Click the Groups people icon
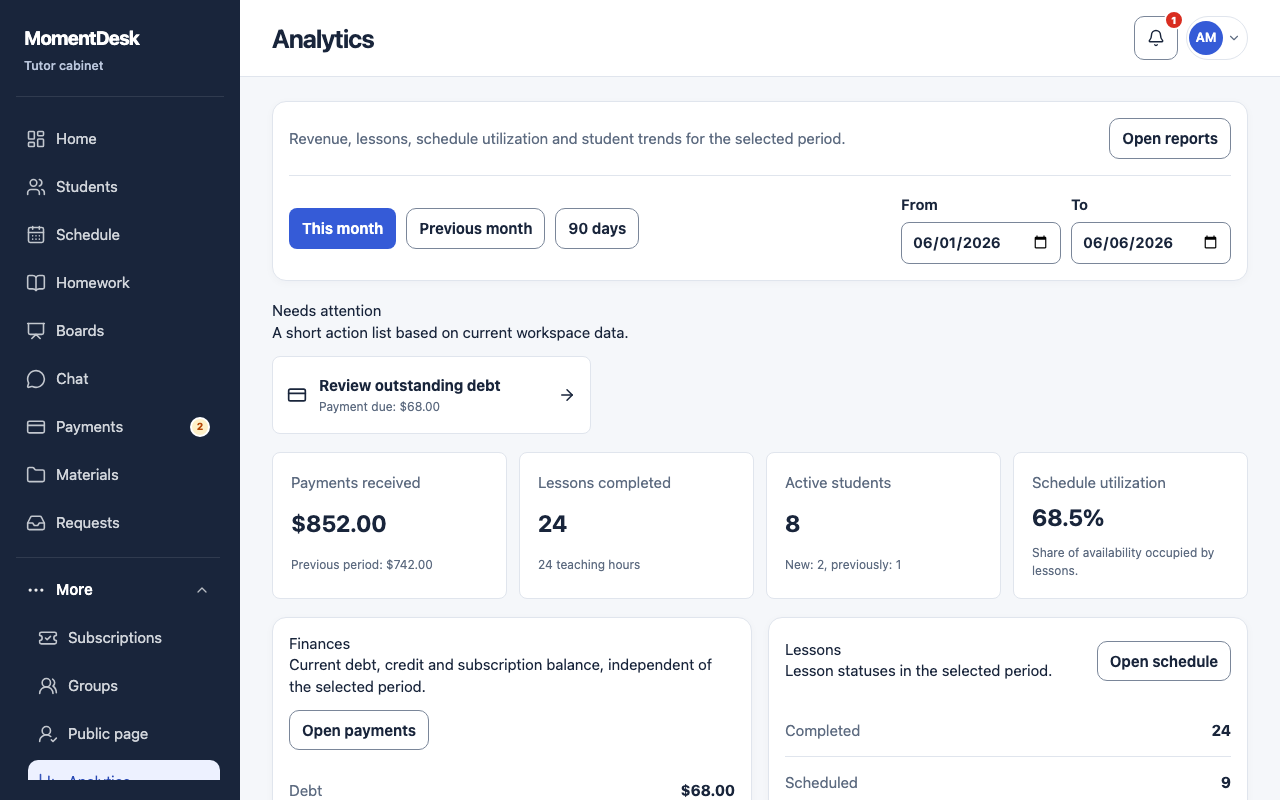The height and width of the screenshot is (800, 1280). coord(48,686)
